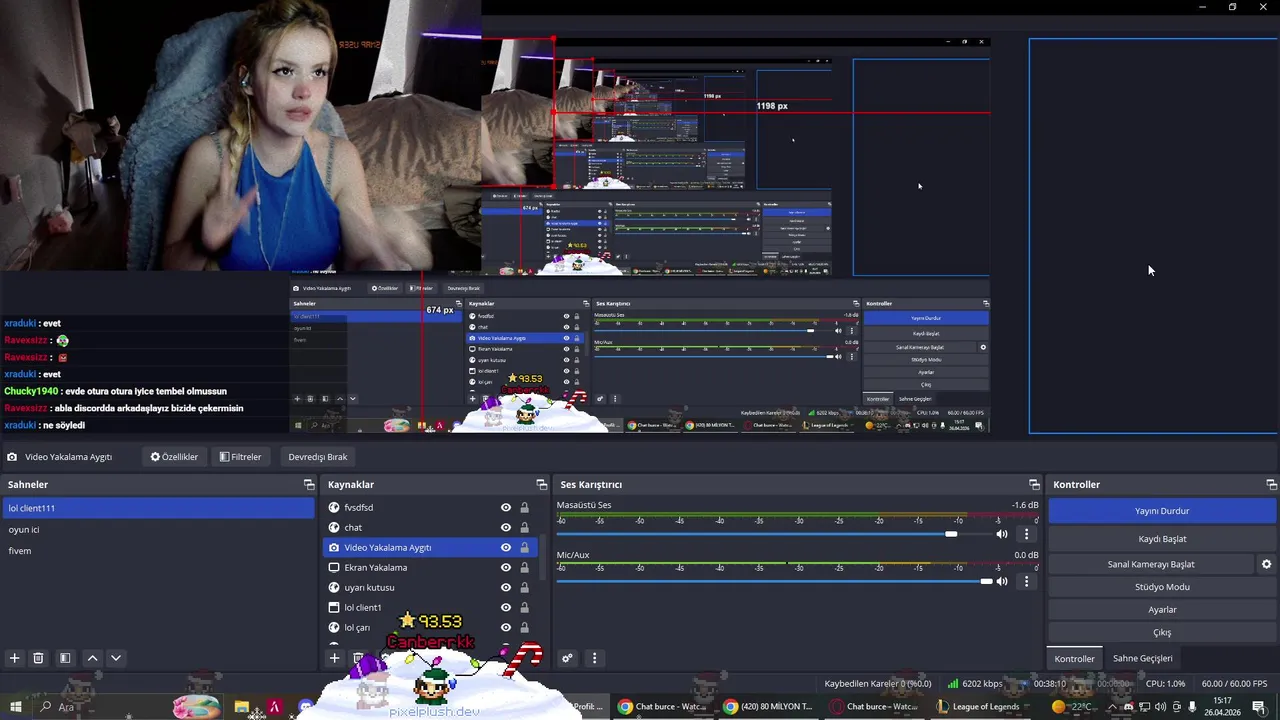Screen dimensions: 1280x720
Task: Toggle visibility of lol client1 source
Action: (506, 608)
